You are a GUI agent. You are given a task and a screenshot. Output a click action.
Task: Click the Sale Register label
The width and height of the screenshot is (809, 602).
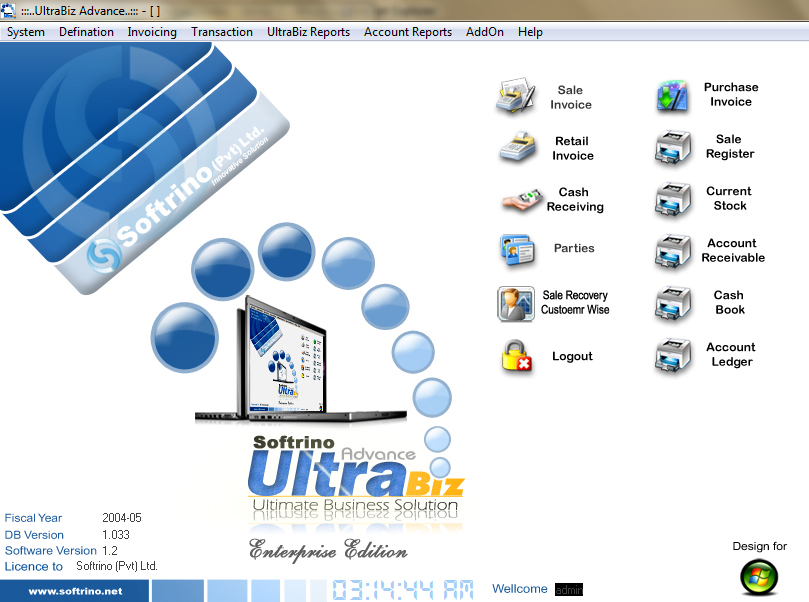pos(730,147)
